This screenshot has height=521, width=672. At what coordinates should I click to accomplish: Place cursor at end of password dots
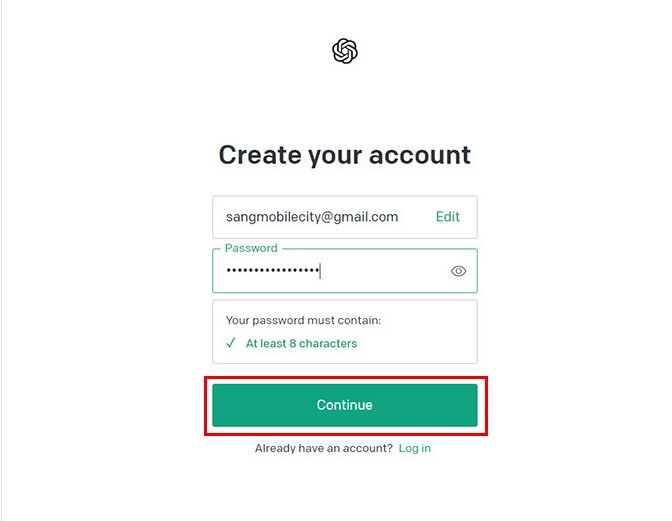click(320, 271)
